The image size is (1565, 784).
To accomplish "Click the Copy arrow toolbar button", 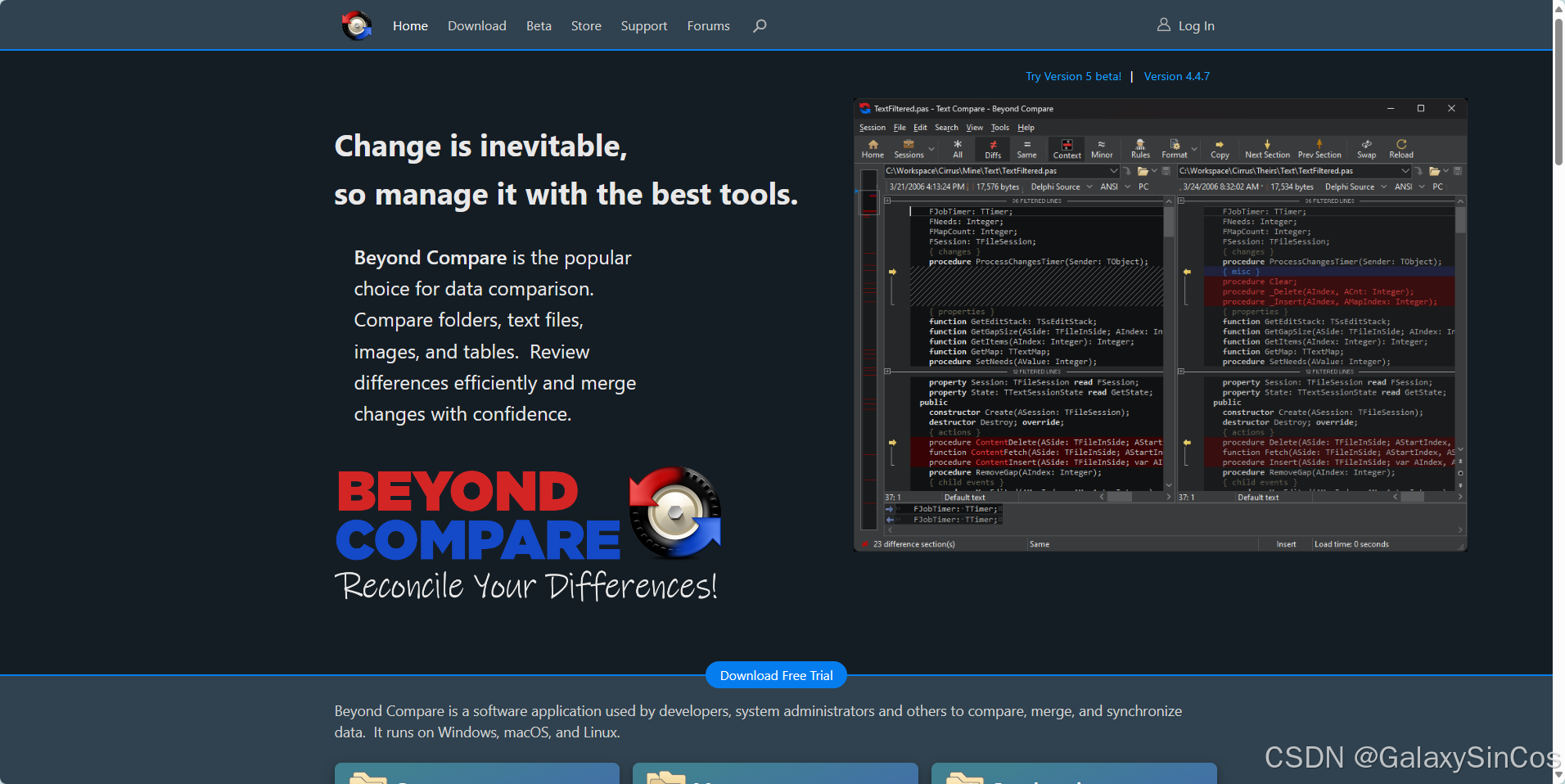I will coord(1220,148).
